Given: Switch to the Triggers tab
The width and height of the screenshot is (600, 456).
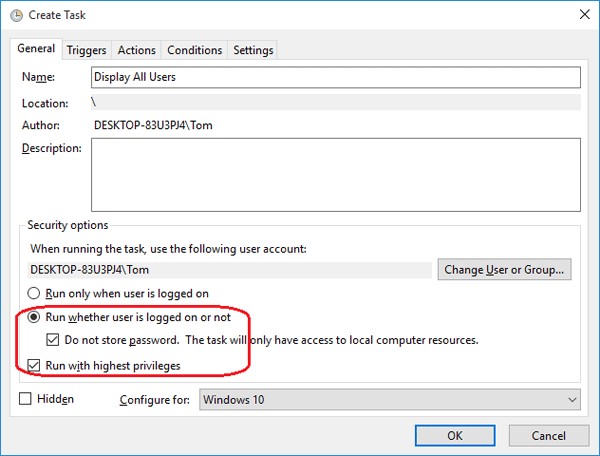Looking at the screenshot, I should click(x=87, y=50).
